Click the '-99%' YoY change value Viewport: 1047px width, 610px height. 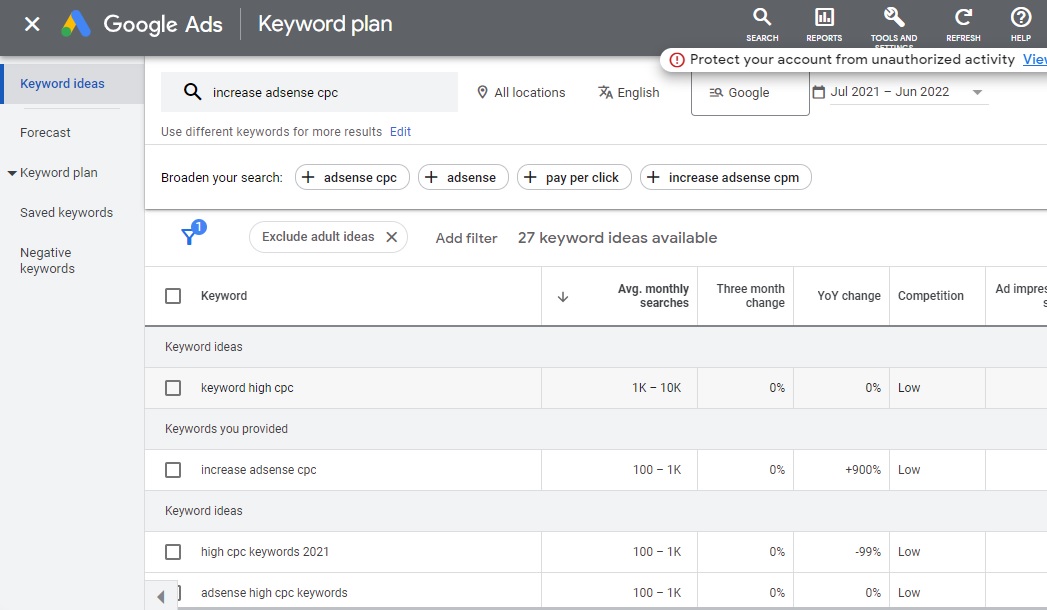click(867, 552)
